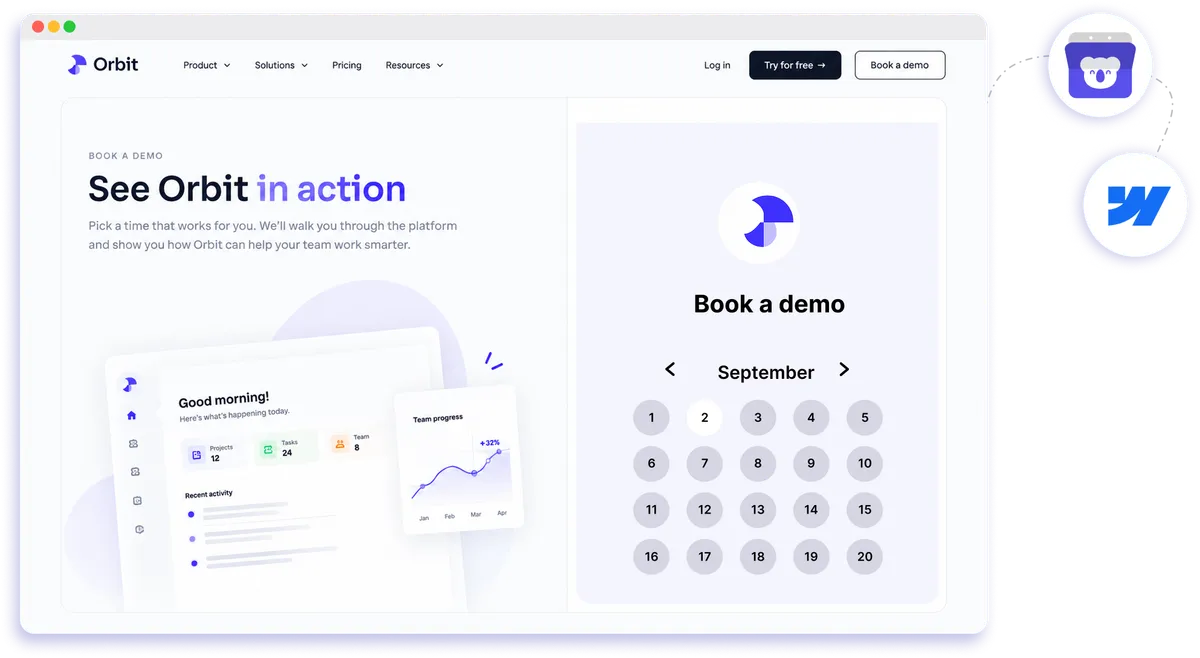Click the September month label
Viewport: 1200px width, 658px height.
tap(766, 372)
